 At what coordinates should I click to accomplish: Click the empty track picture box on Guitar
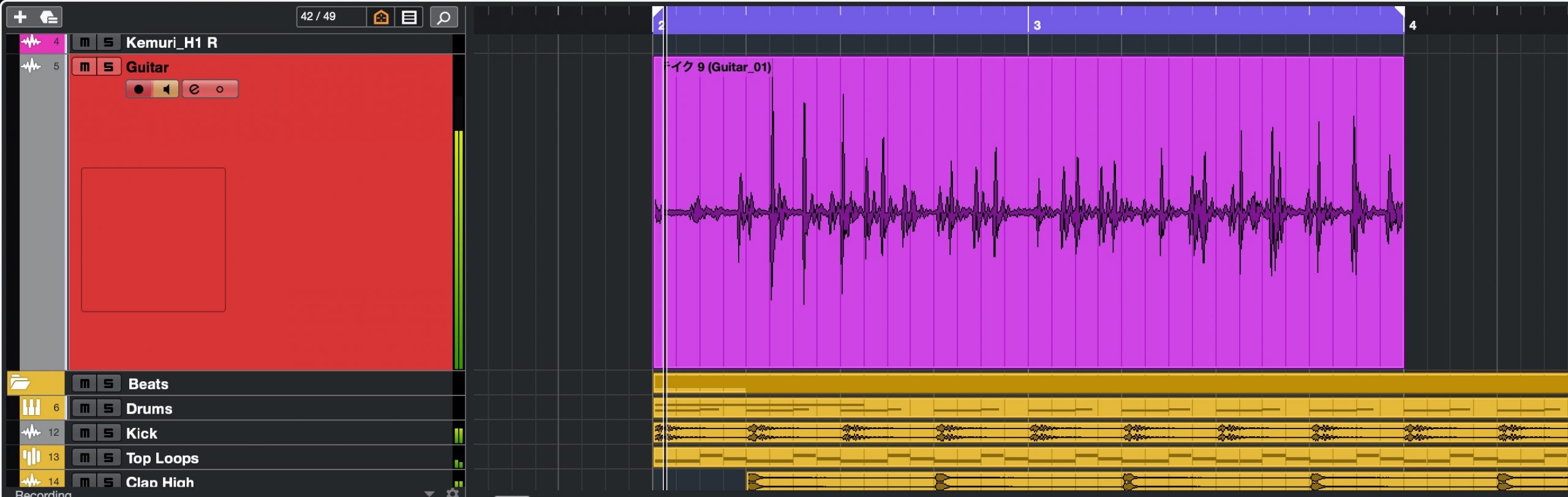click(153, 239)
